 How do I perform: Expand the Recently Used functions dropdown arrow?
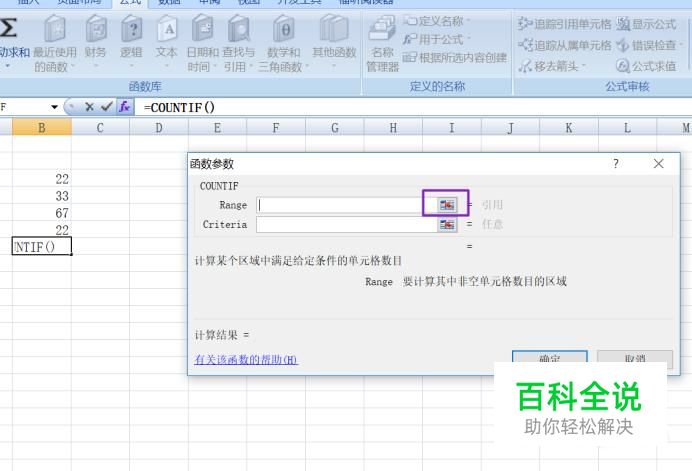pos(72,67)
